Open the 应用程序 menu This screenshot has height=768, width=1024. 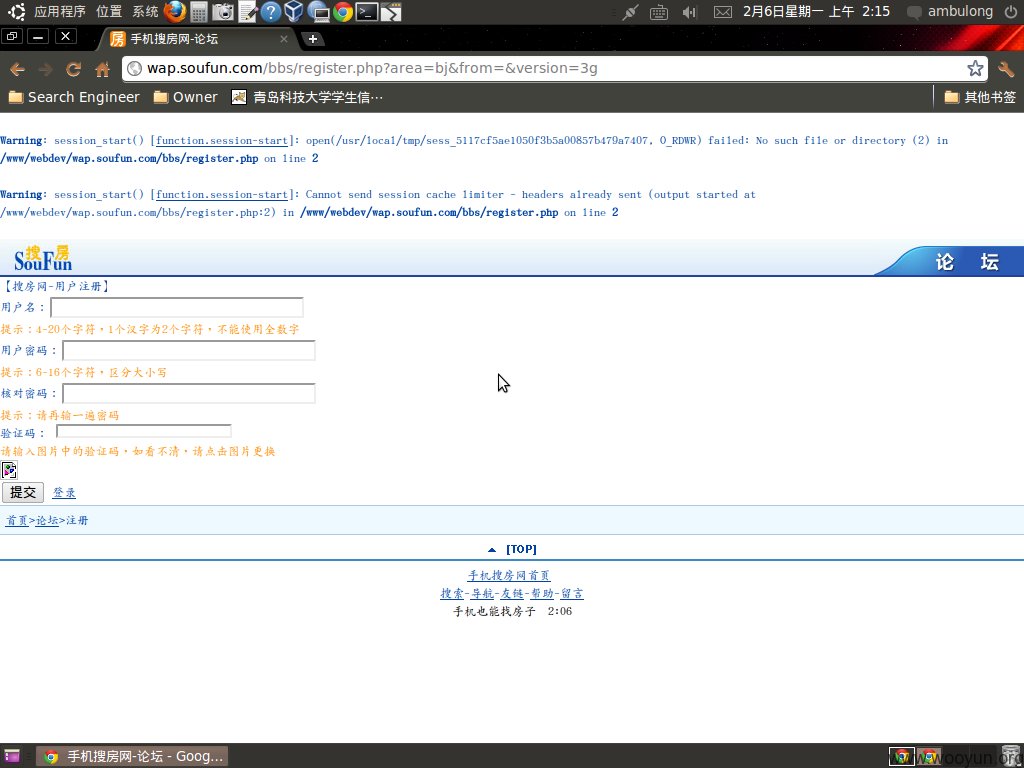pyautogui.click(x=59, y=12)
